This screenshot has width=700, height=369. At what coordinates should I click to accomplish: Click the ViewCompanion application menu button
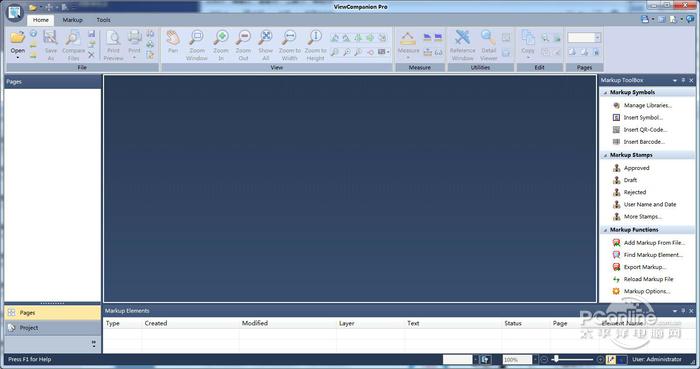(15, 12)
